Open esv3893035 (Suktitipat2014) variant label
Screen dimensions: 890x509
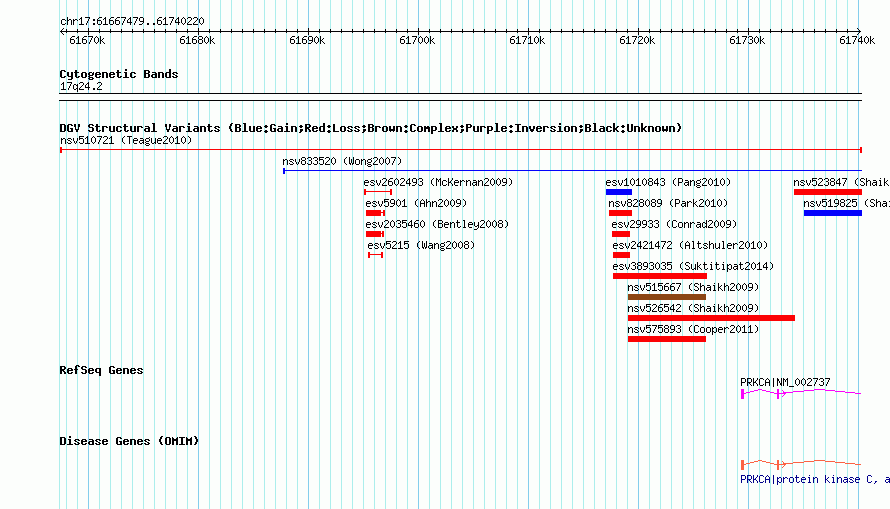point(693,266)
